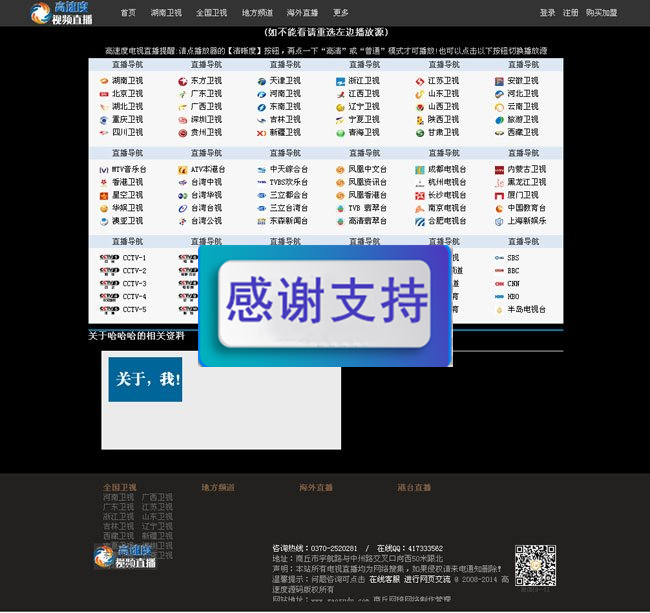Open the 首页 menu item
The image size is (650, 613).
(x=128, y=13)
